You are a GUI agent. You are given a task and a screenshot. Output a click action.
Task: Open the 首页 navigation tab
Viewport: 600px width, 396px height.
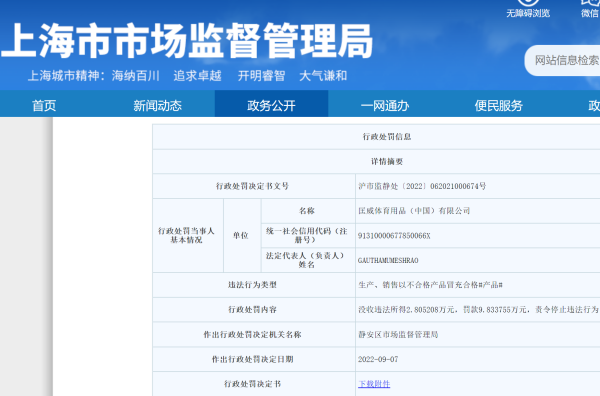(x=44, y=105)
